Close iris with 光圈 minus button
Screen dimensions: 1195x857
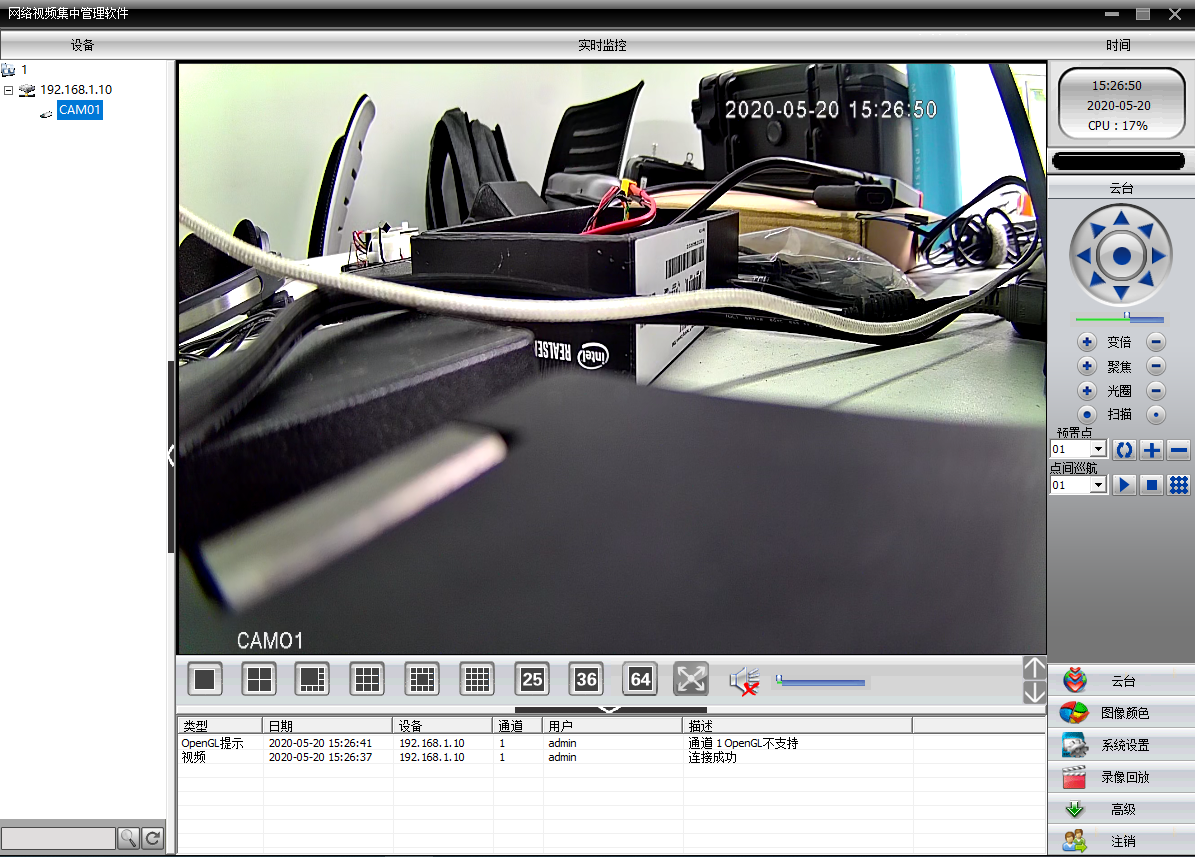click(x=1156, y=390)
